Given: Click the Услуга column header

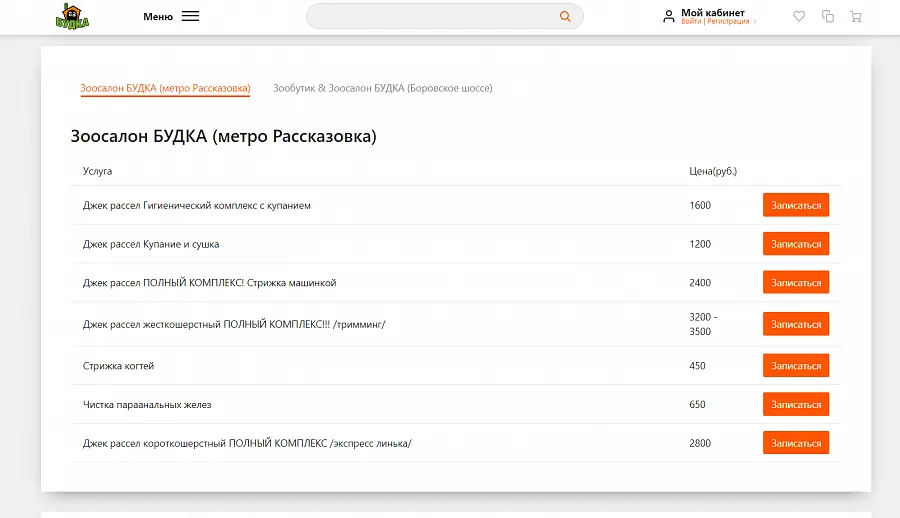Looking at the screenshot, I should (97, 171).
